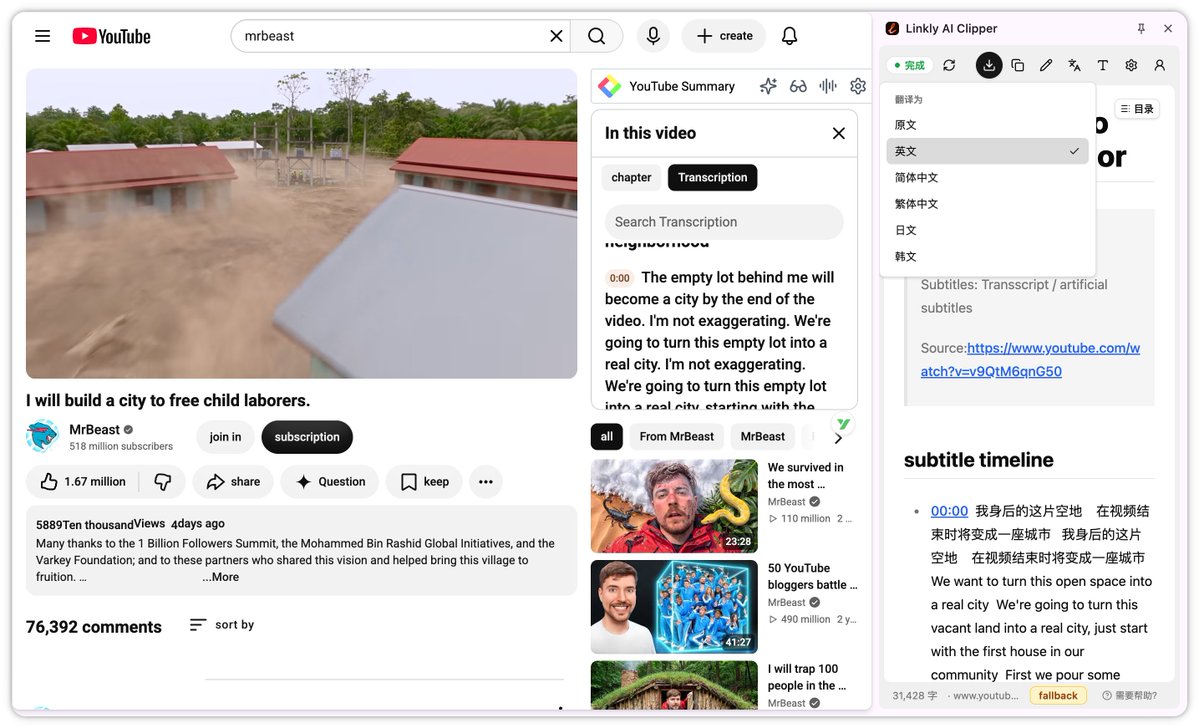Click the join in button

pyautogui.click(x=225, y=437)
